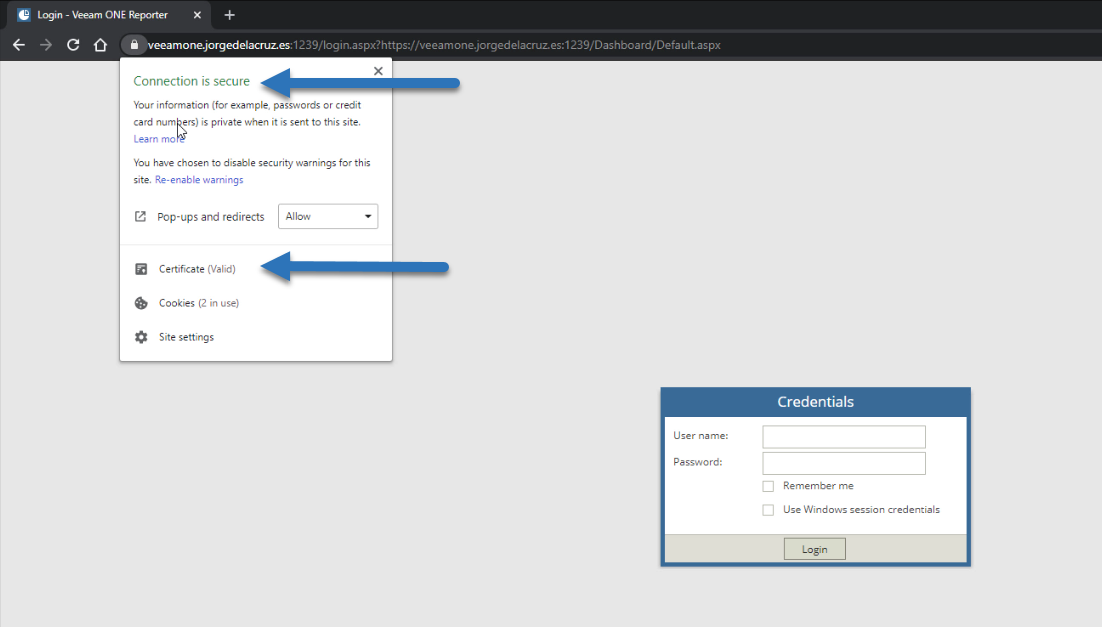Click the Pop-ups and redirects label
1102x627 pixels.
(x=211, y=216)
